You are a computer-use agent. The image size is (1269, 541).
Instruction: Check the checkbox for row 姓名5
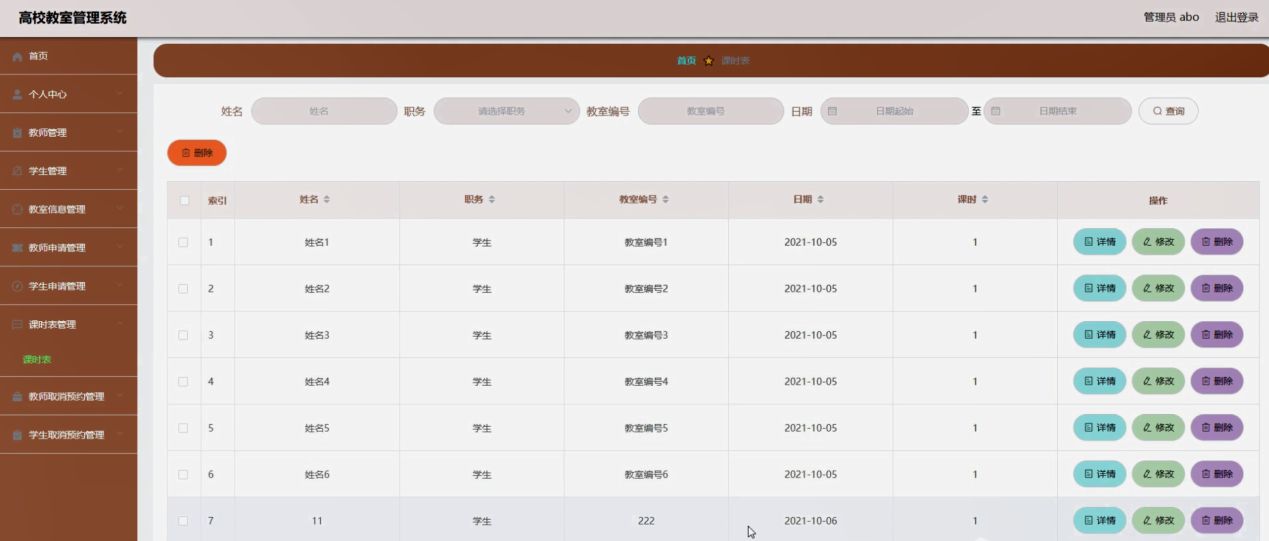183,428
